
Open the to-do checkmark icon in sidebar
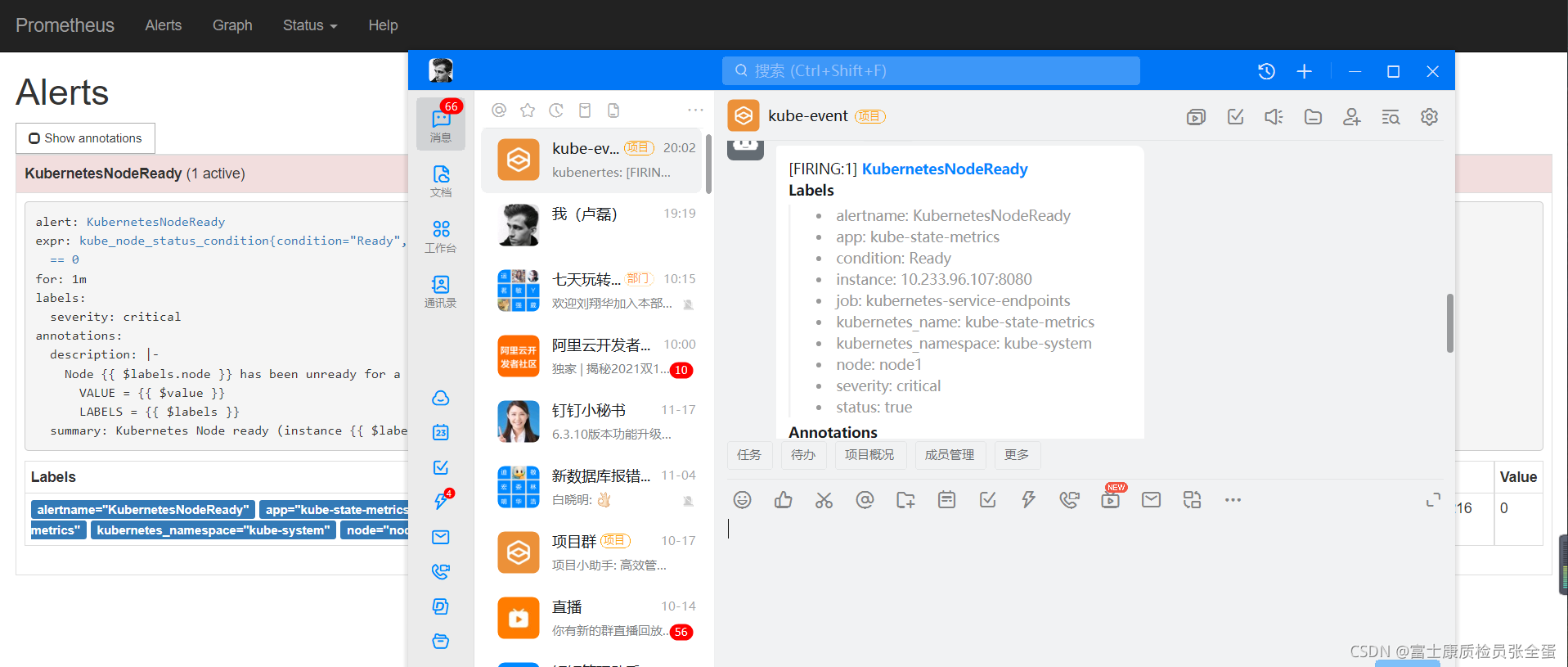441,467
